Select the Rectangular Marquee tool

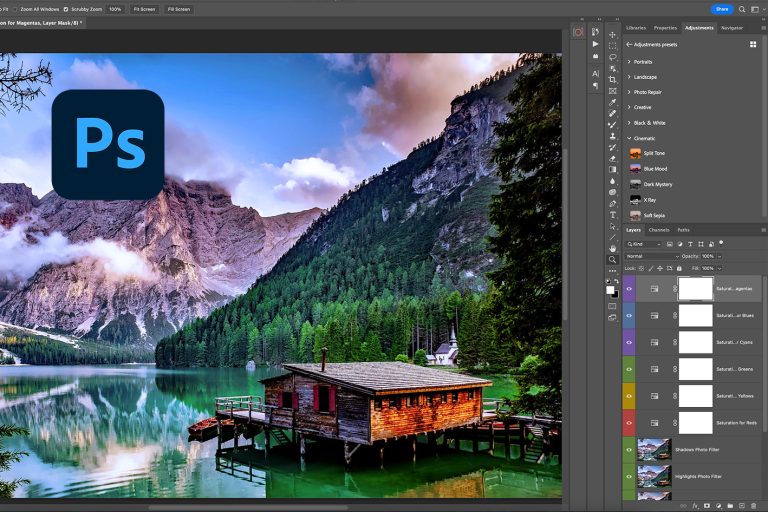(x=612, y=46)
